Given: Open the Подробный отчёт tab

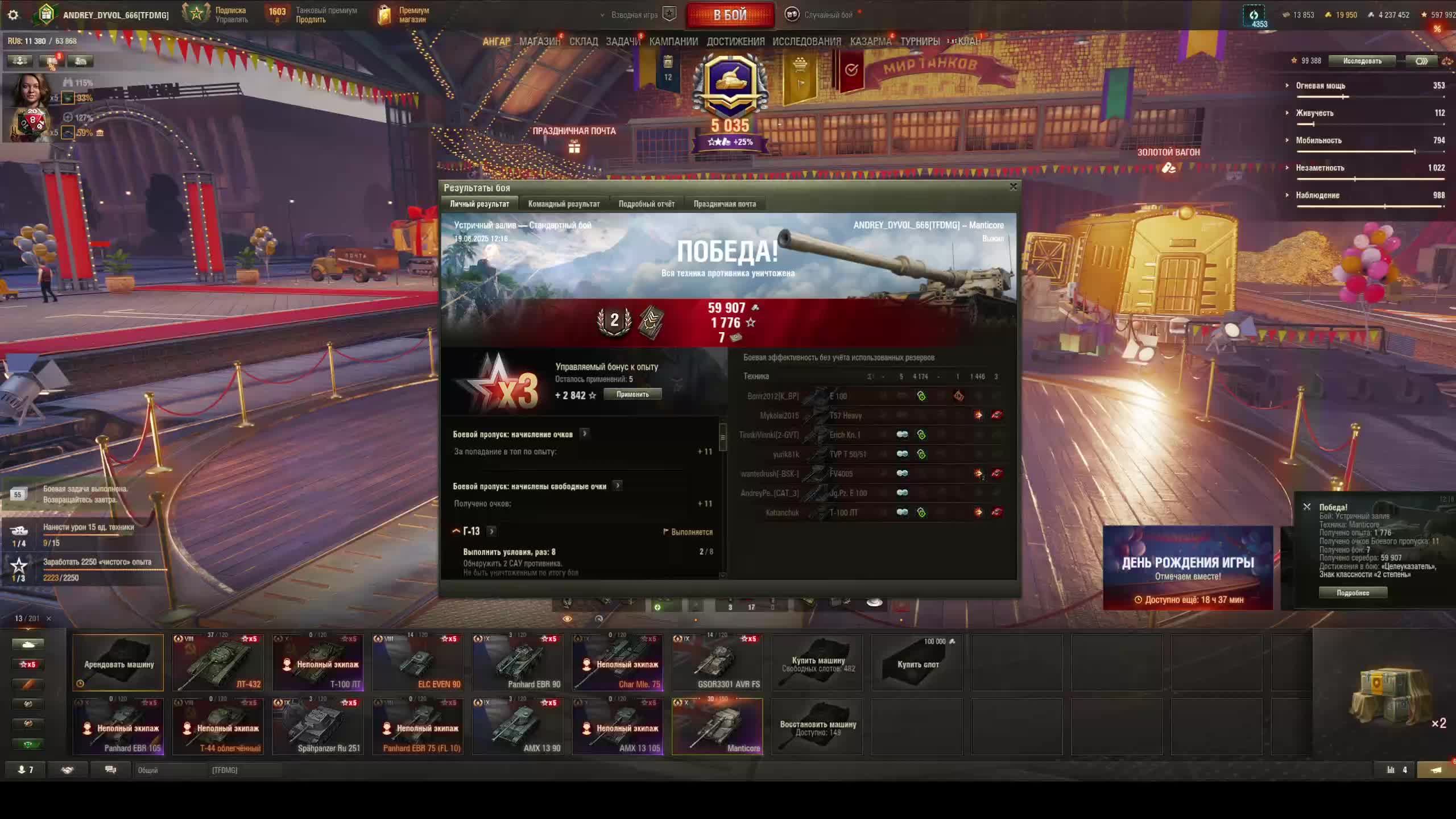Looking at the screenshot, I should pos(646,204).
